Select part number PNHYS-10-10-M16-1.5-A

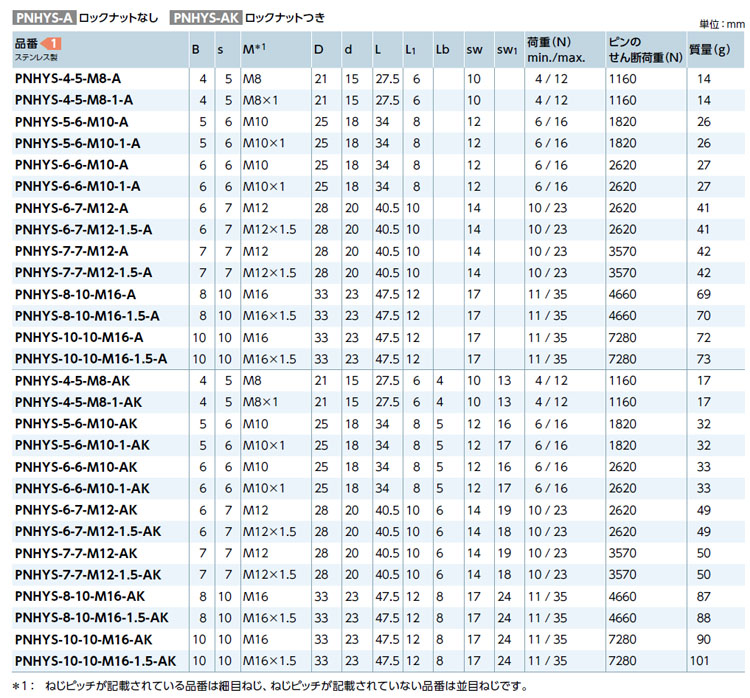[x=91, y=358]
